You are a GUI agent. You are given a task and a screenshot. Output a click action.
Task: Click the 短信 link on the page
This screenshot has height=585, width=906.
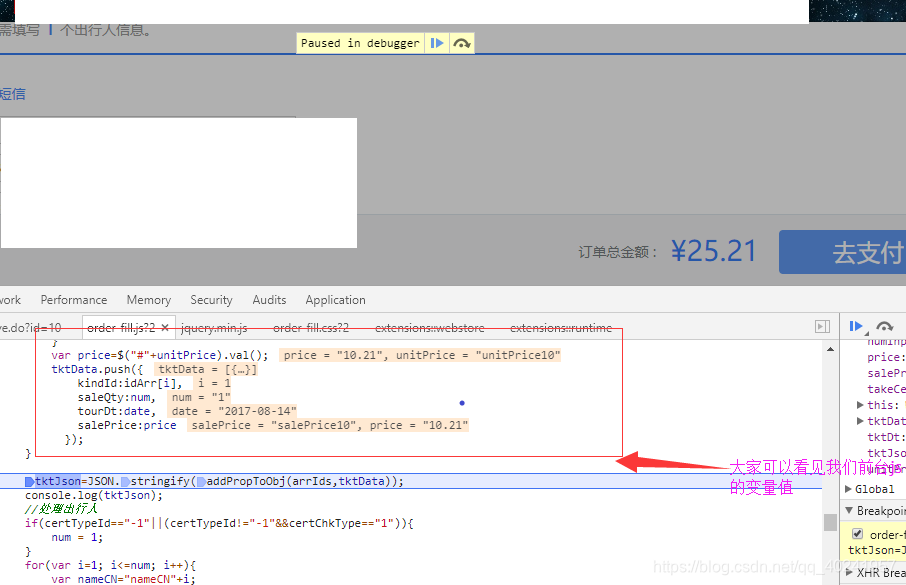(x=12, y=94)
